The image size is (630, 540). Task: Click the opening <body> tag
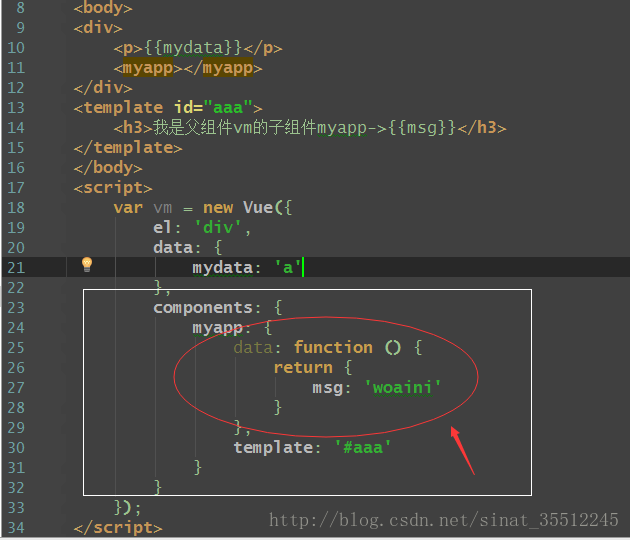103,8
